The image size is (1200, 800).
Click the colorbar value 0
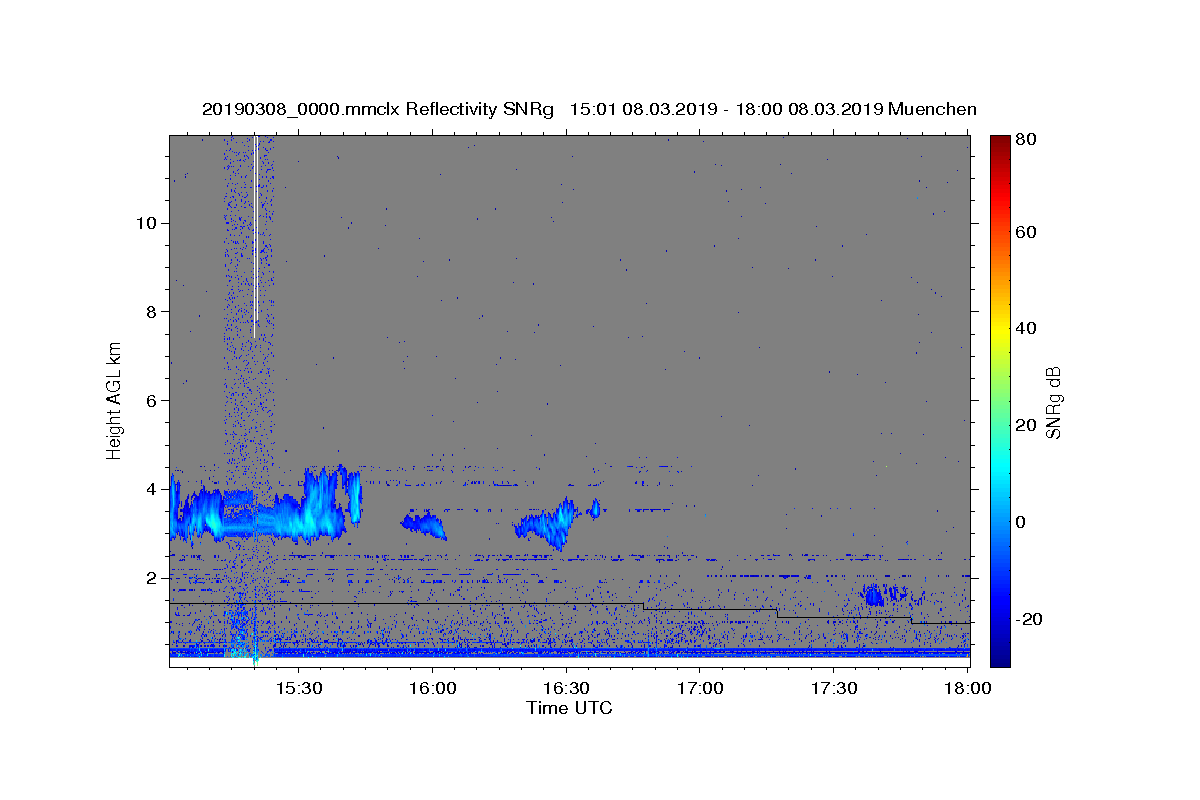coord(1021,522)
